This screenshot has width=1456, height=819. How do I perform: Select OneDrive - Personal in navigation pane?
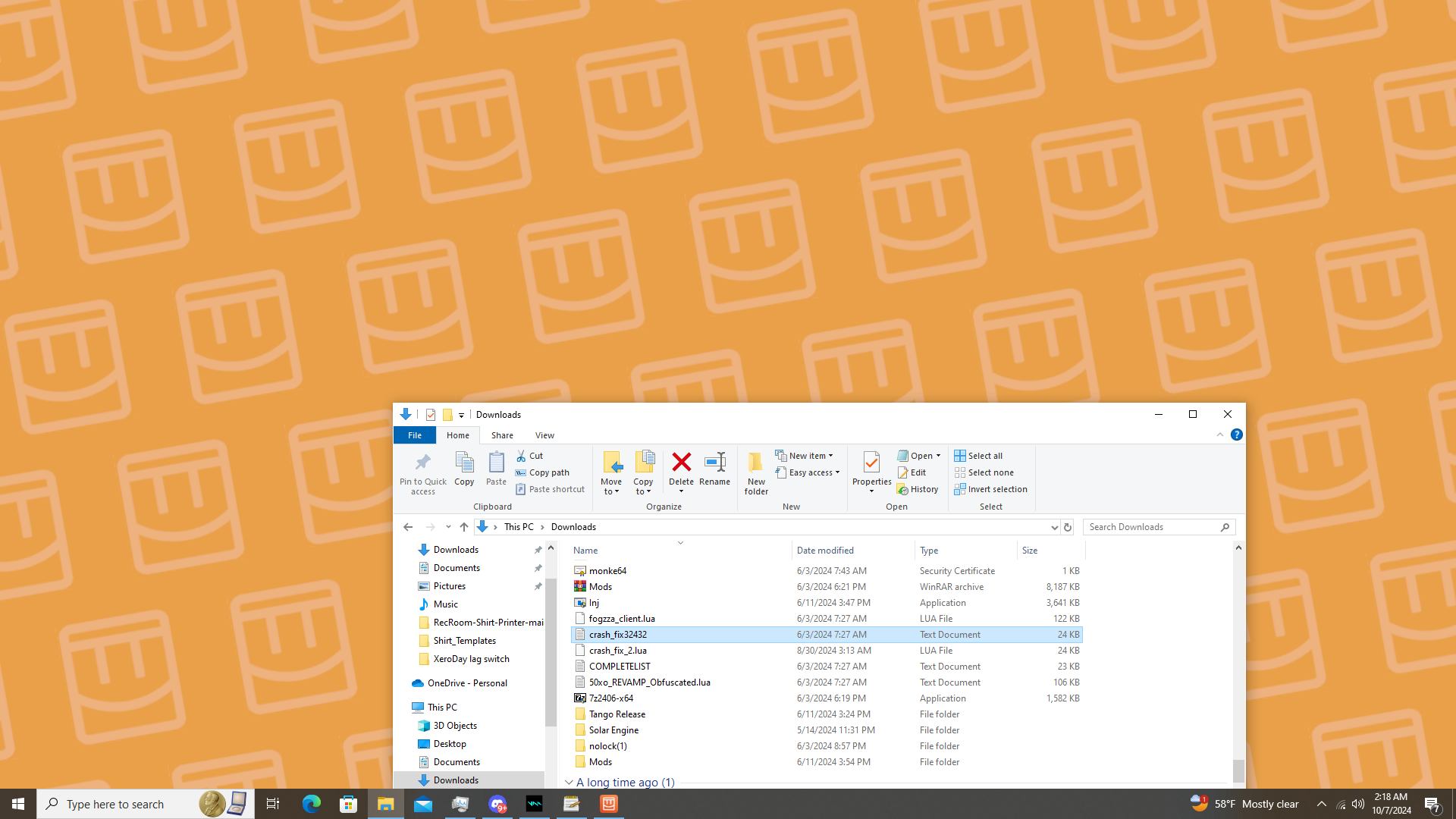point(467,683)
